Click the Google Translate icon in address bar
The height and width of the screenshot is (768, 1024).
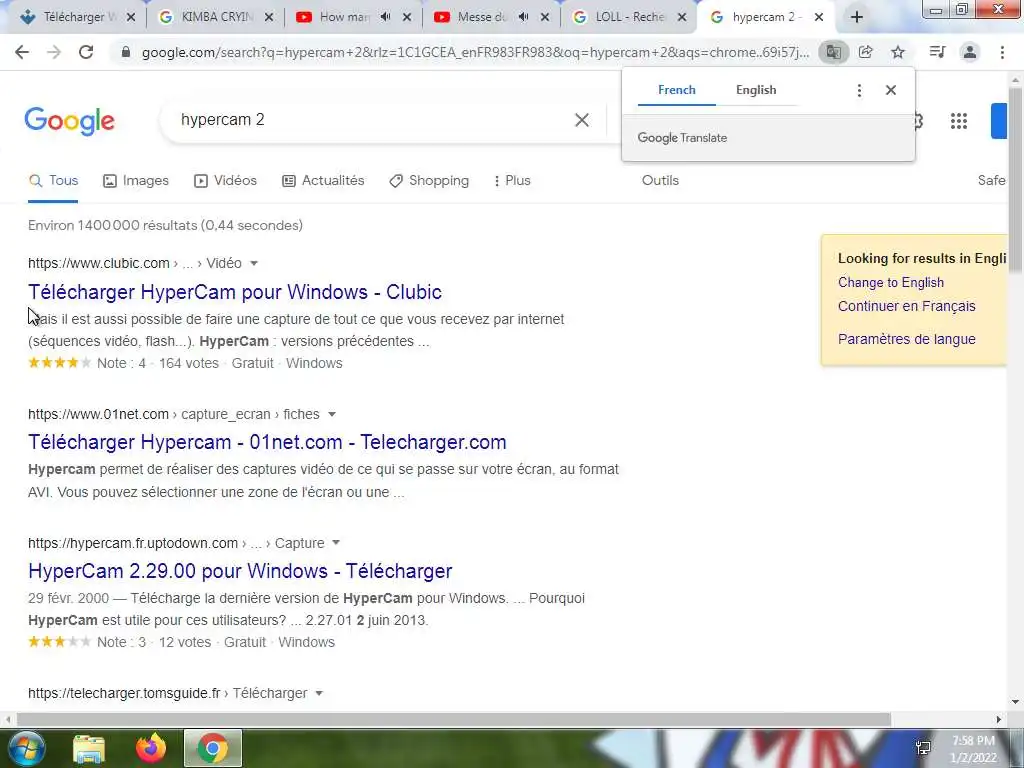pos(833,52)
